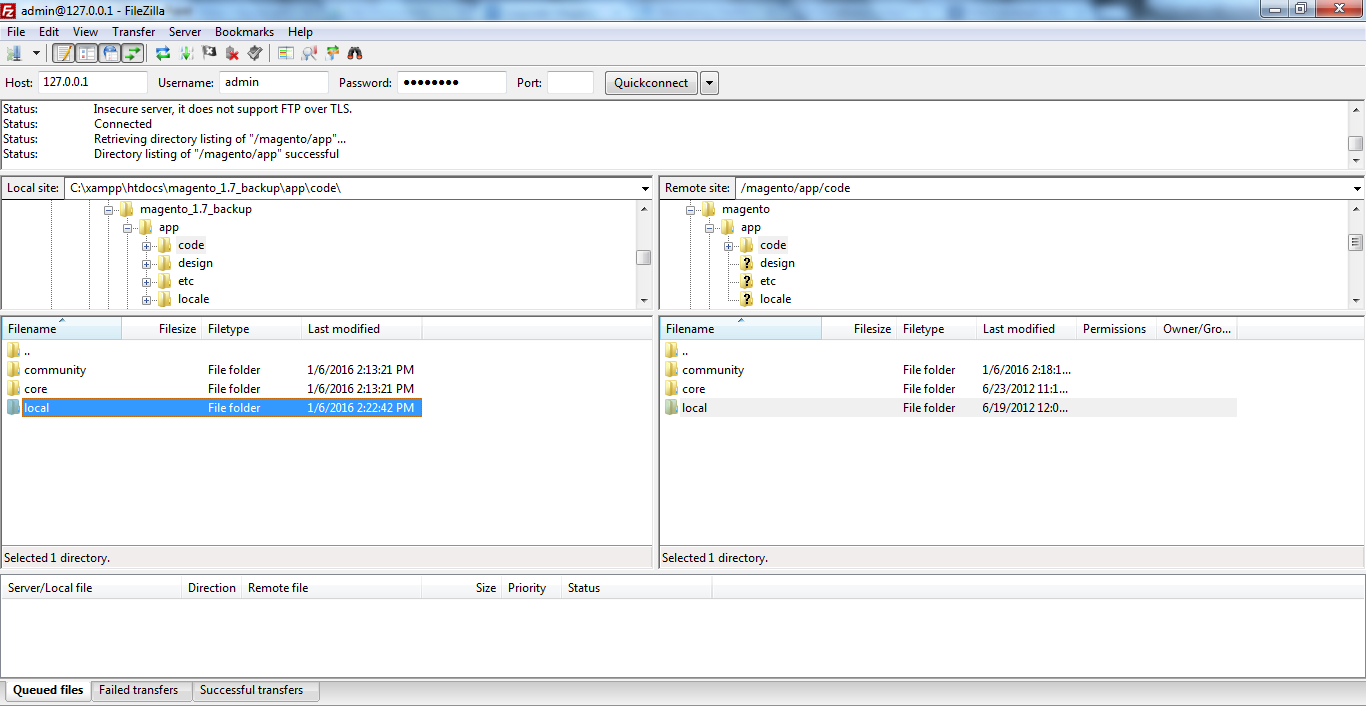The height and width of the screenshot is (706, 1366).
Task: Open the Server menu
Action: point(185,32)
